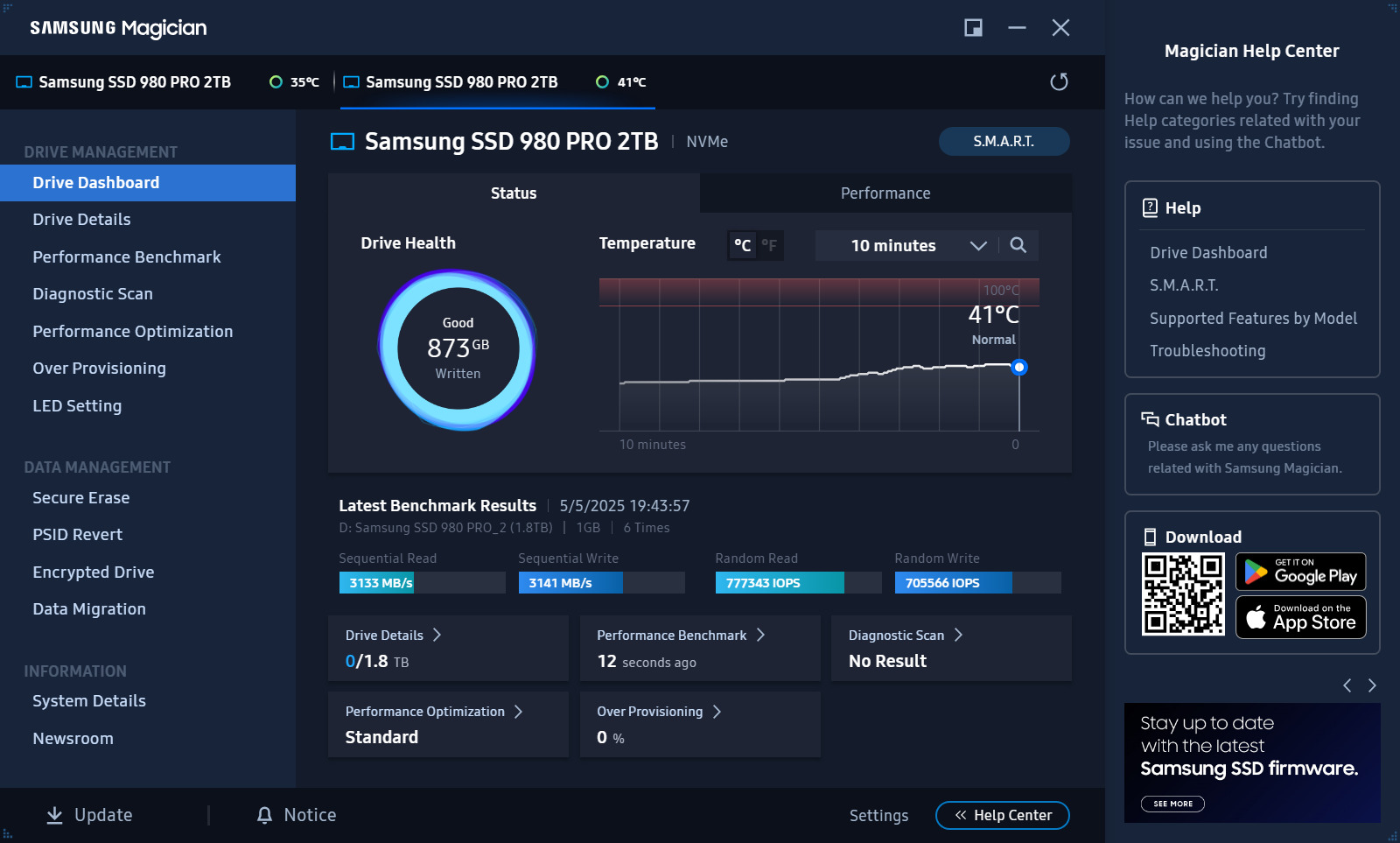This screenshot has height=843, width=1400.
Task: Collapse panel via Help Center button
Action: (x=1003, y=815)
